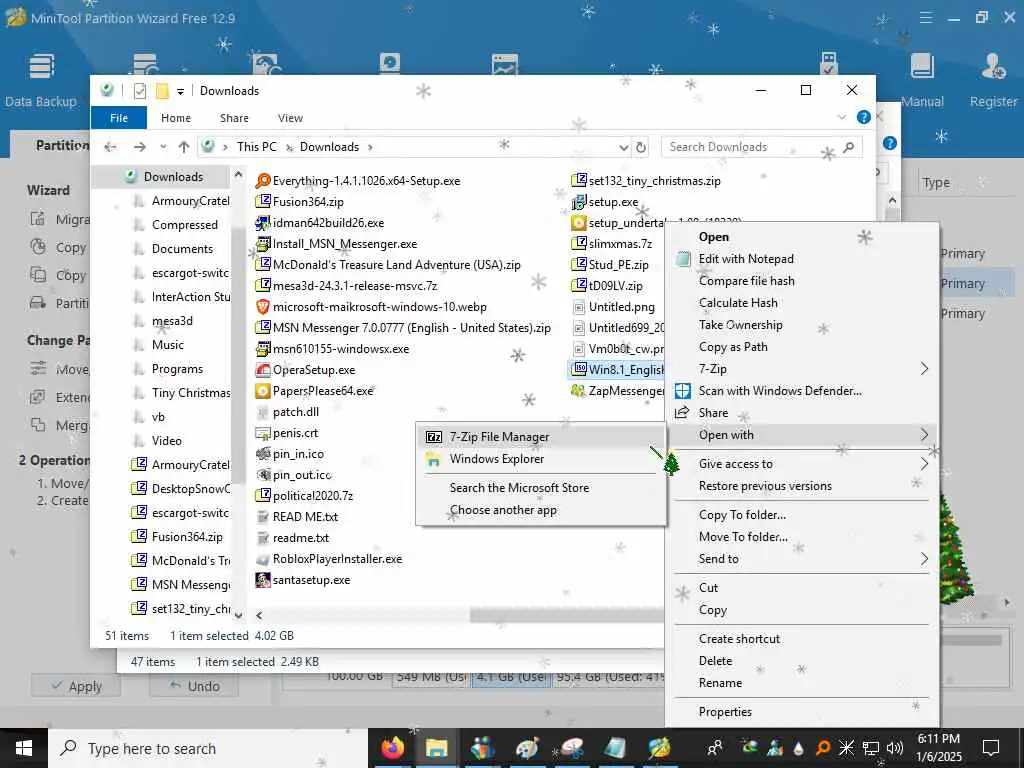Viewport: 1024px width, 768px height.
Task: Switch to the Share ribbon tab
Action: coord(234,118)
